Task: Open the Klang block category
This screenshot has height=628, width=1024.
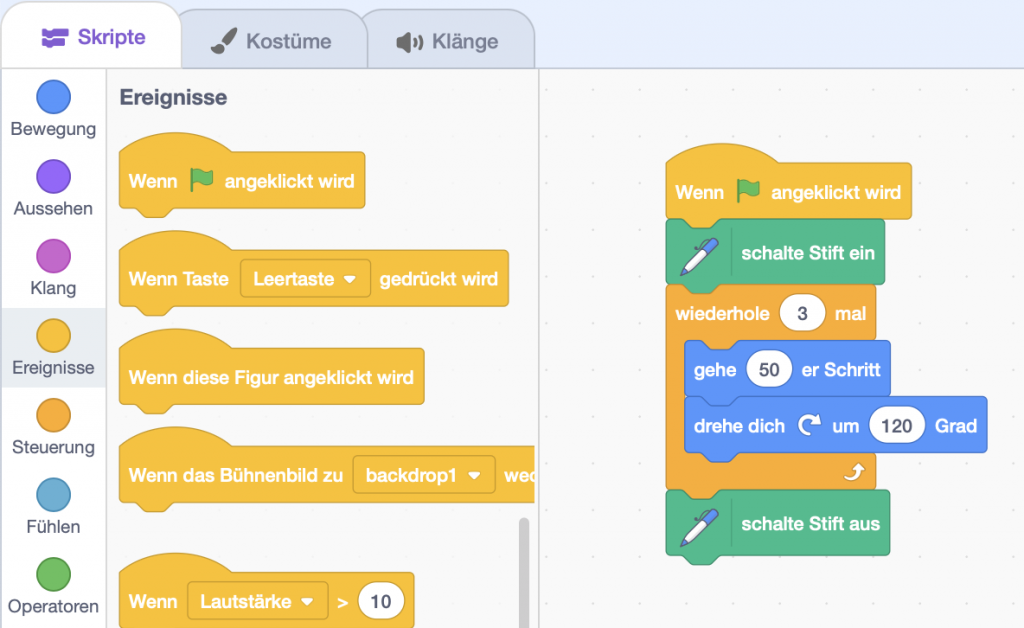Action: point(53,257)
